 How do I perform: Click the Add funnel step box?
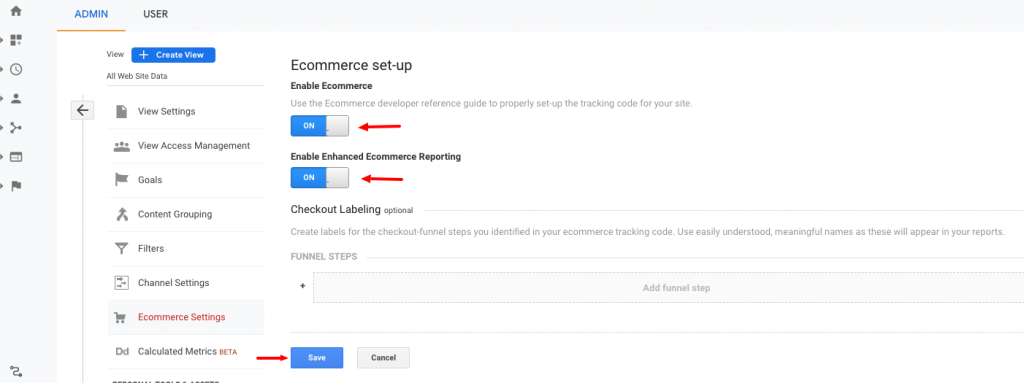[669, 288]
